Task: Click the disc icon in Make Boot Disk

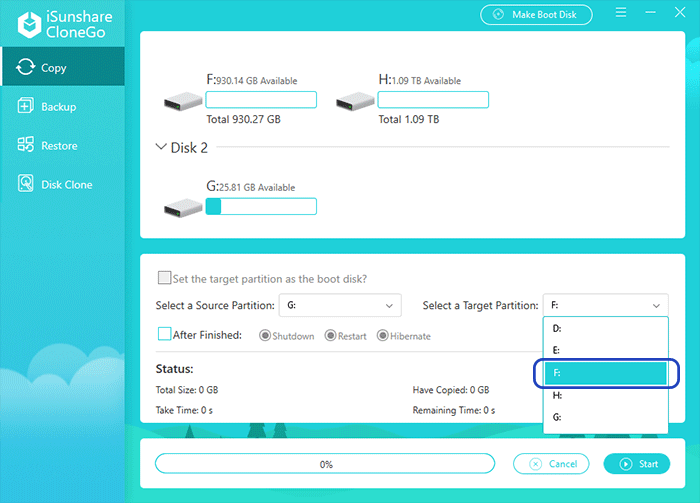Action: pos(498,15)
